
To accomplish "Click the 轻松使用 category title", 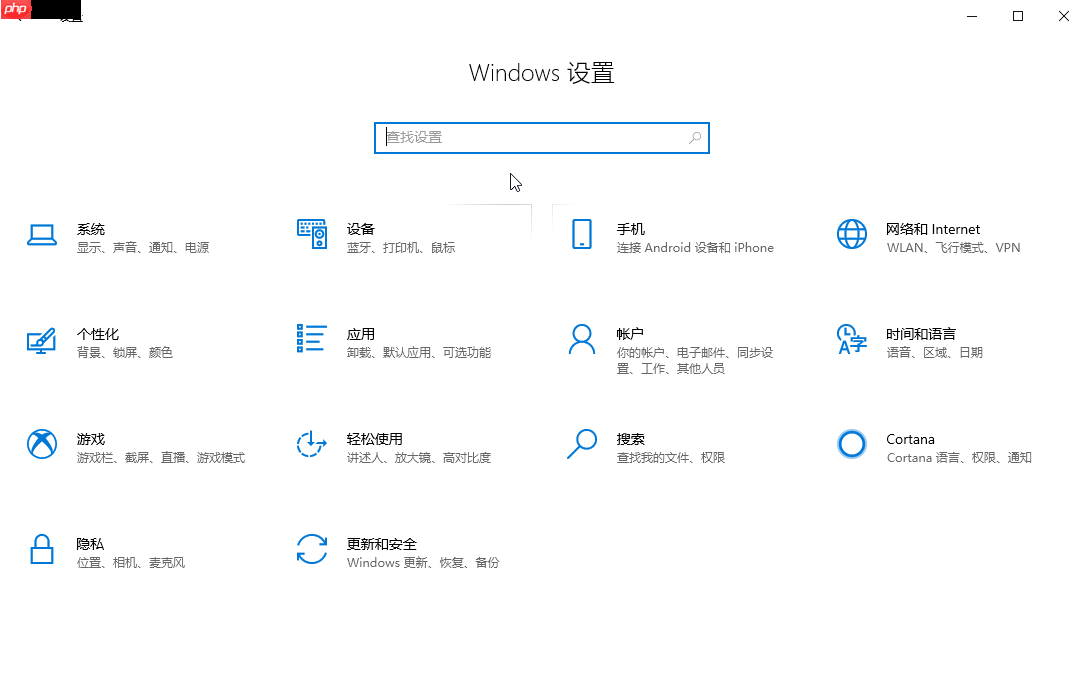I will (x=374, y=439).
